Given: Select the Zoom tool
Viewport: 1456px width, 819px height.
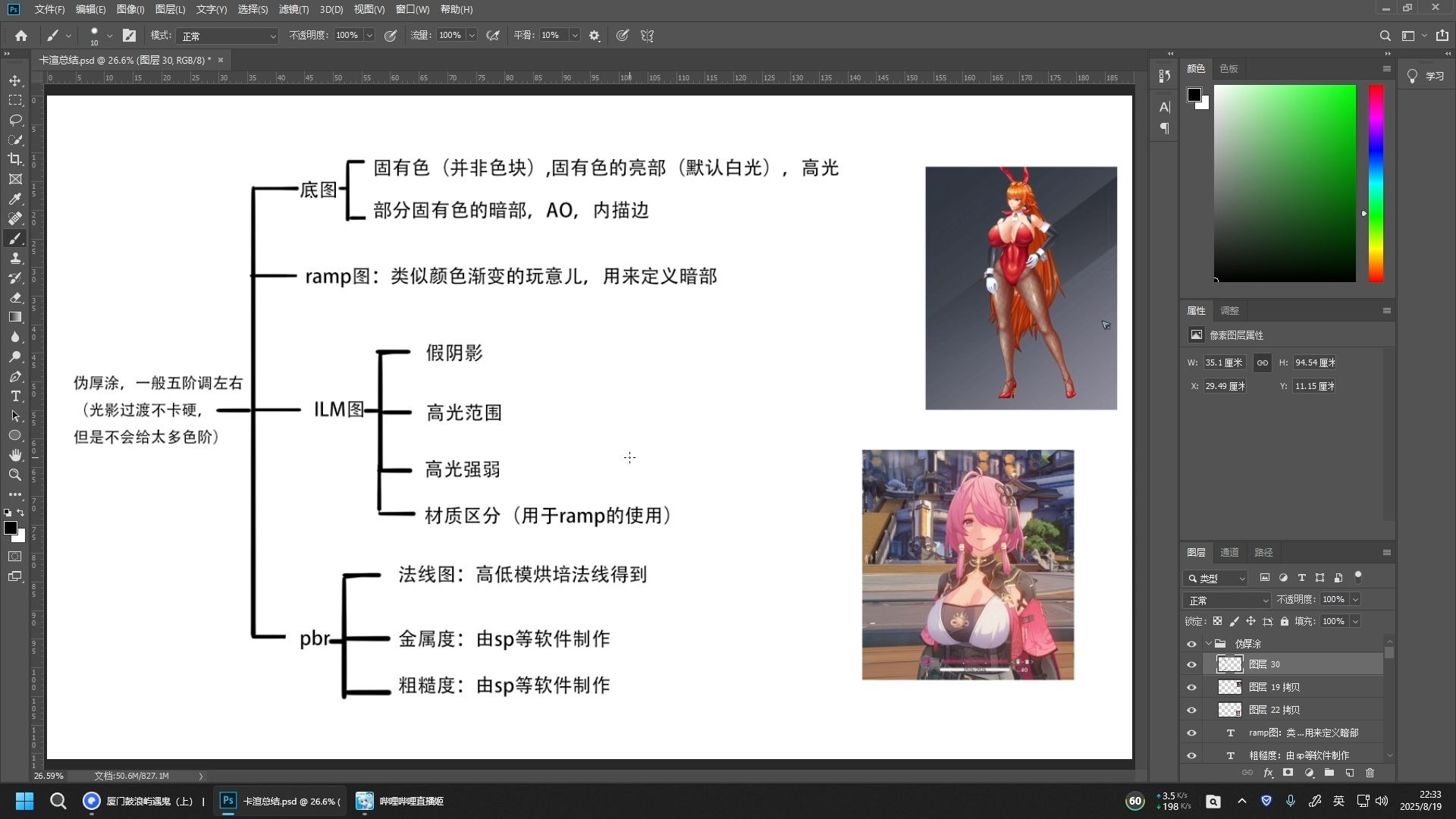Looking at the screenshot, I should (x=15, y=475).
